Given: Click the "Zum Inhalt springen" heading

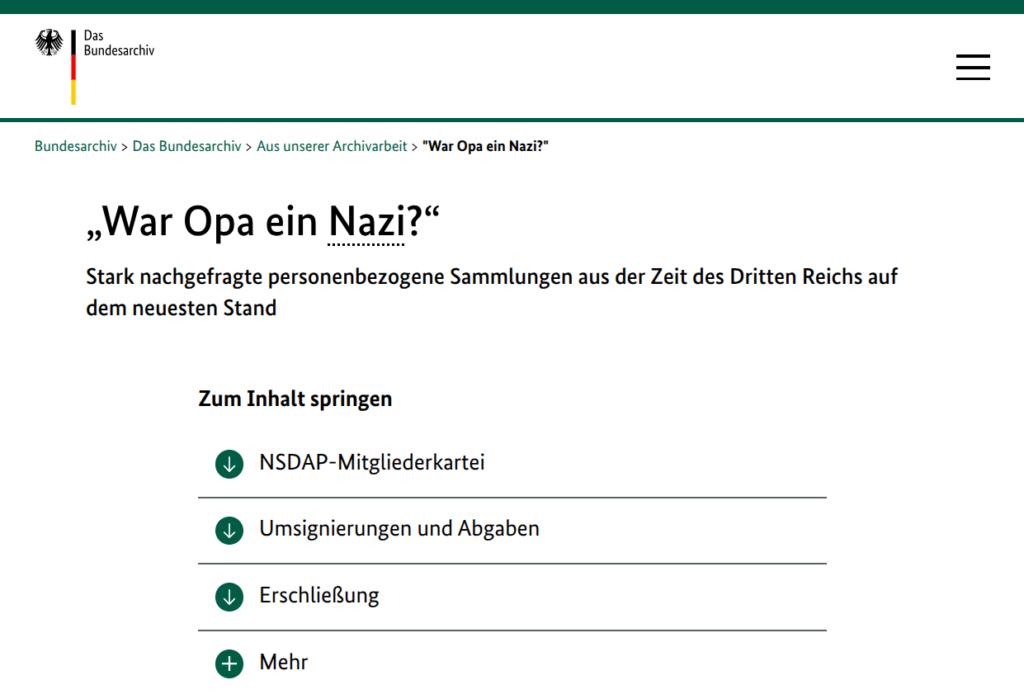Looking at the screenshot, I should [x=295, y=399].
